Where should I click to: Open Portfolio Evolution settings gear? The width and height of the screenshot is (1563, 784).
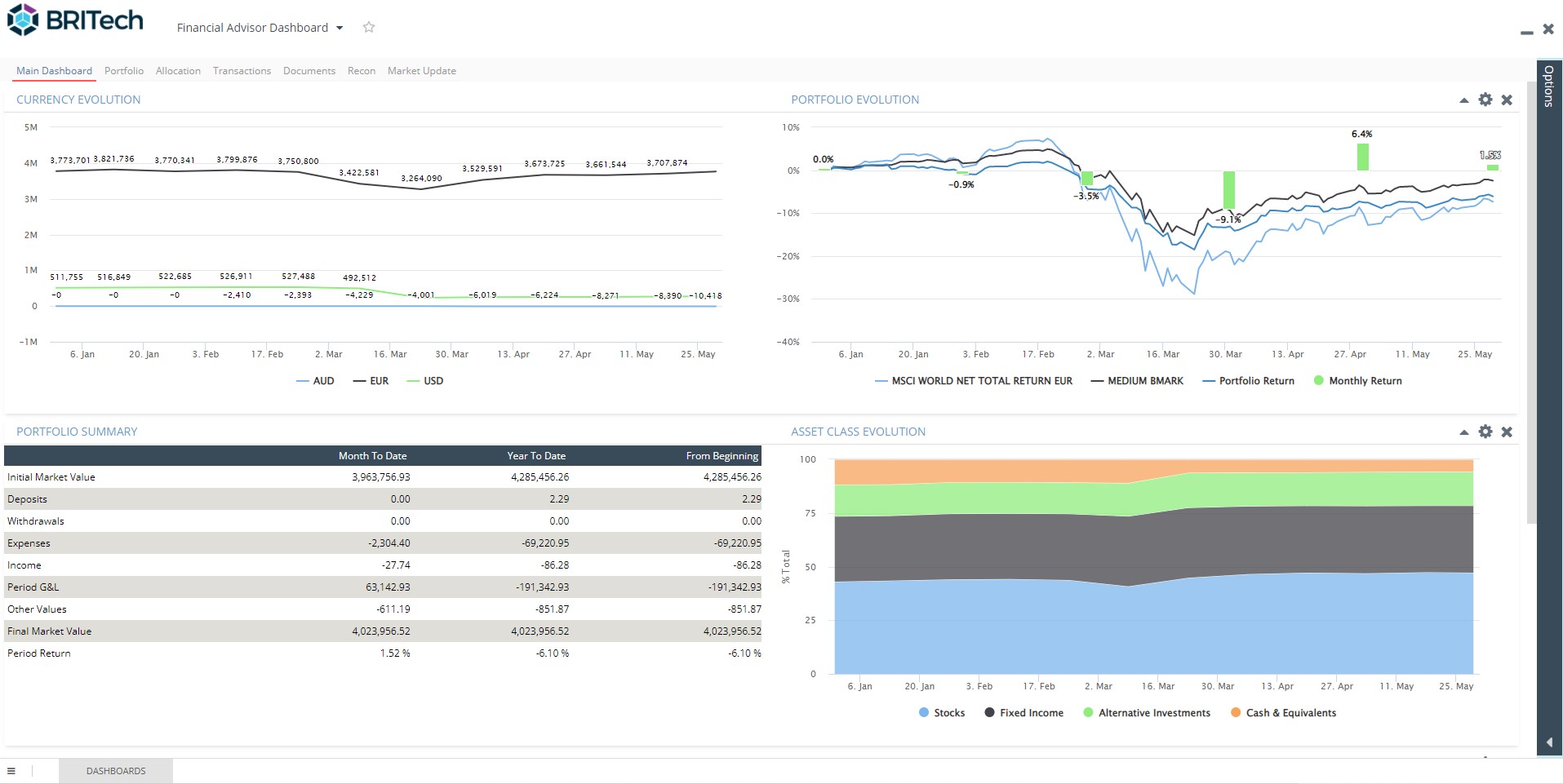coord(1485,100)
